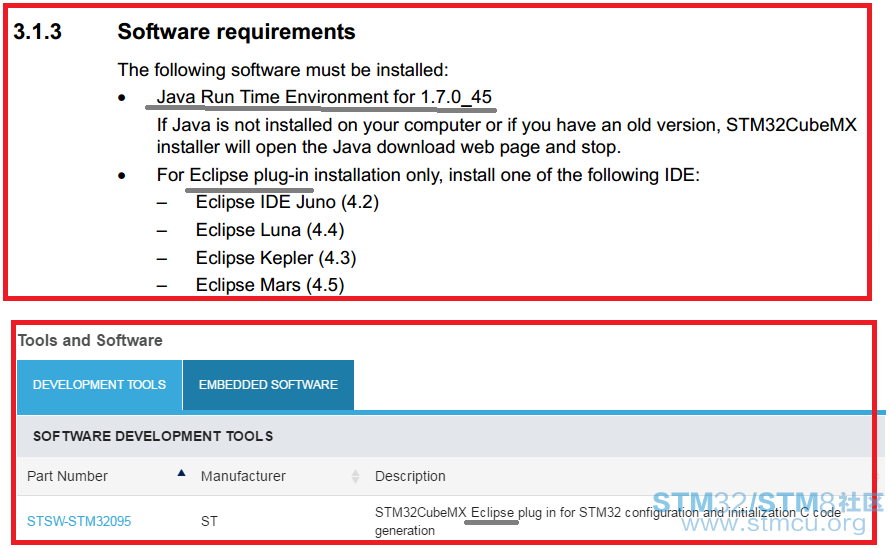Switch to the DEVELOPMENT TOOLS tab
Viewport: 890px width, 548px height.
click(x=99, y=384)
